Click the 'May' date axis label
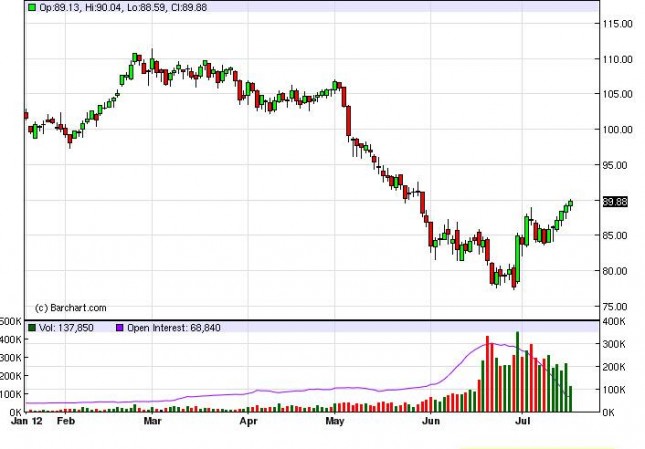 [334, 421]
